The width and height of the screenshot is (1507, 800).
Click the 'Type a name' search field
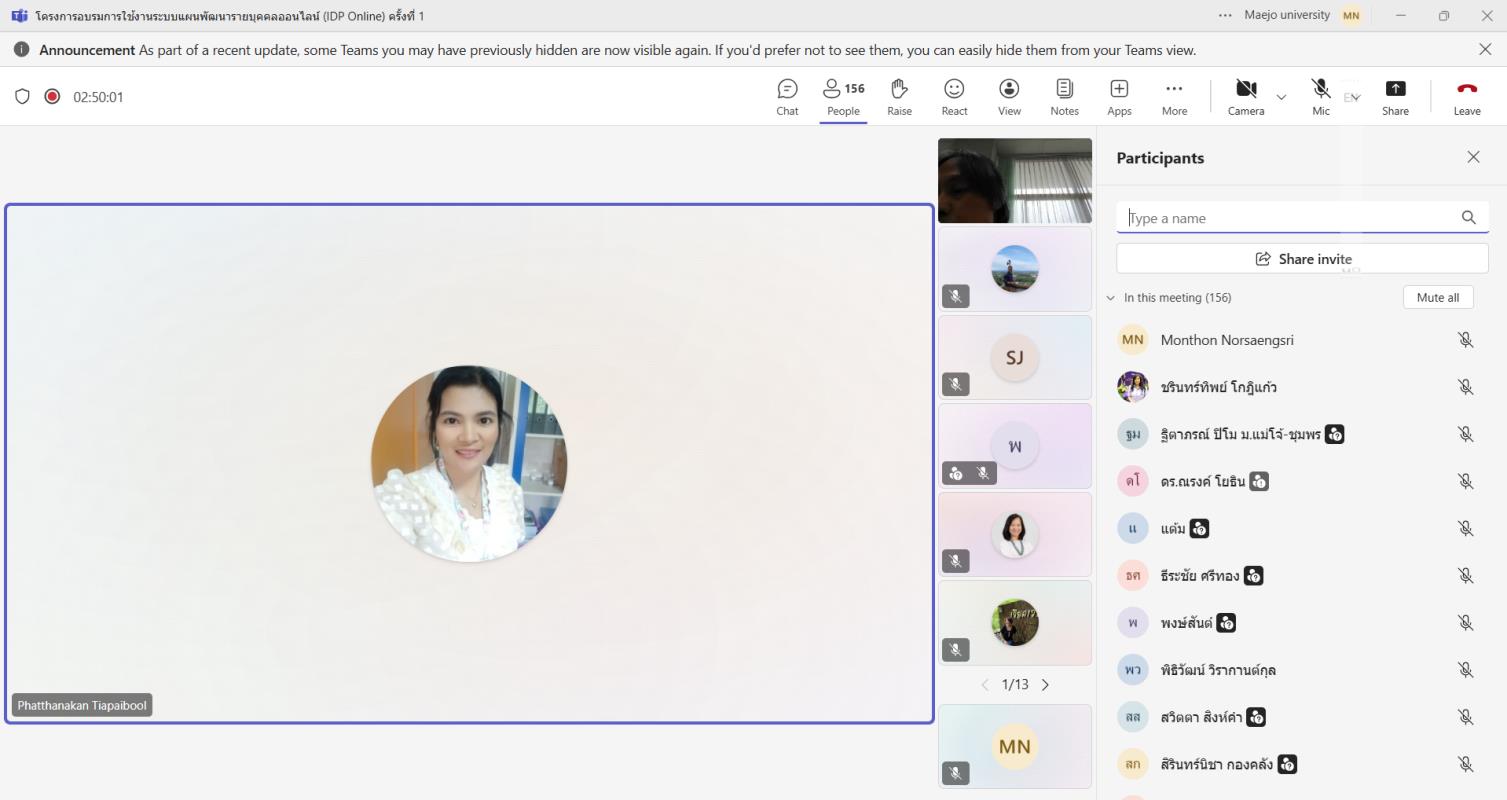click(x=1290, y=218)
